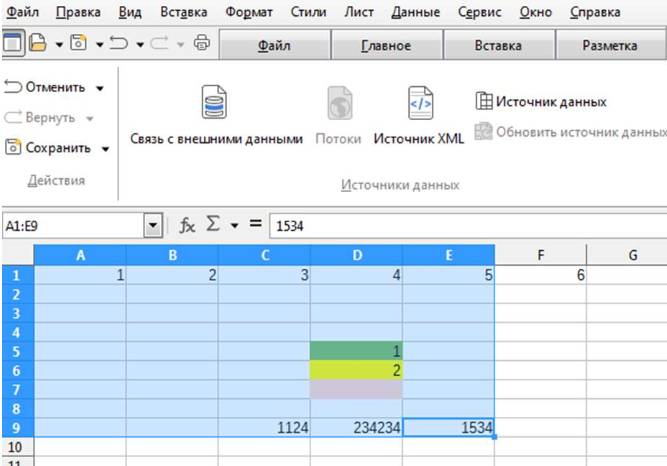This screenshot has width=667, height=466.
Task: Select column B header
Action: tap(172, 255)
